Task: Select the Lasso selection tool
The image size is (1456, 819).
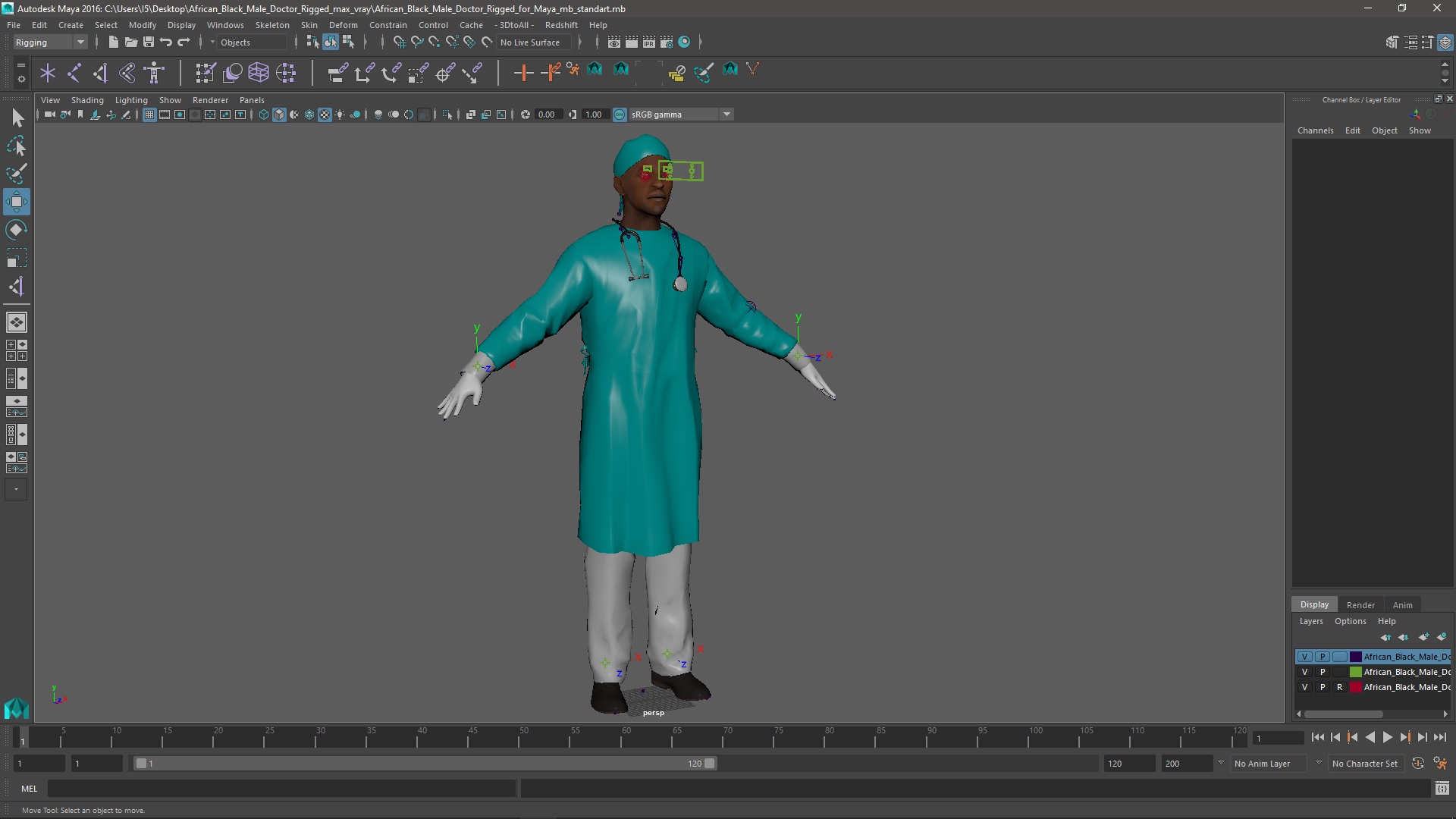Action: tap(16, 146)
